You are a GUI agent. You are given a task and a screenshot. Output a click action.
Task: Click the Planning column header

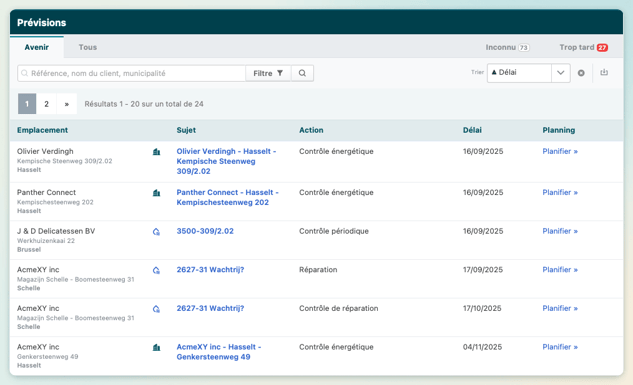point(559,130)
